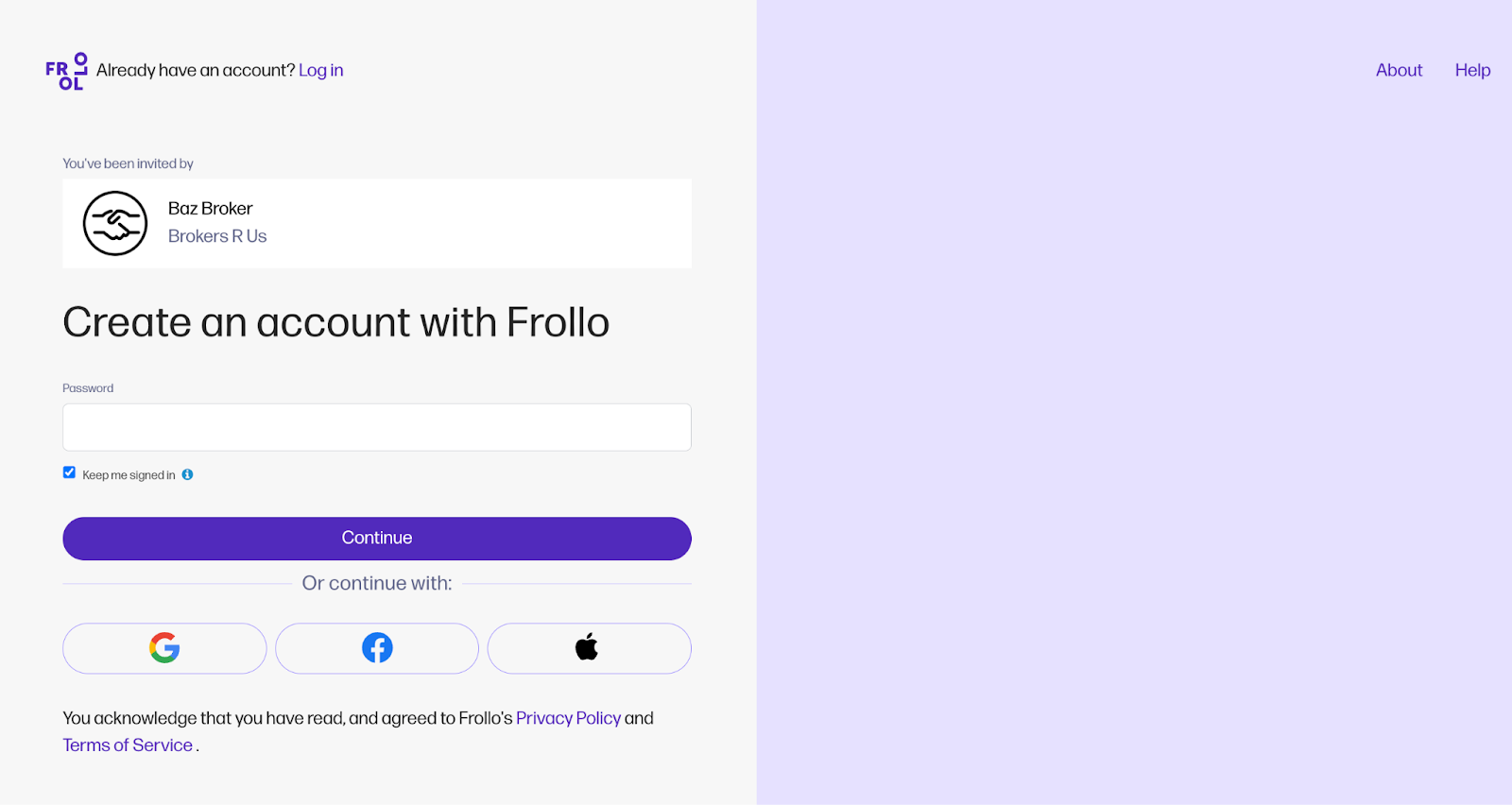Continue with Google sign-in icon

pyautogui.click(x=164, y=648)
